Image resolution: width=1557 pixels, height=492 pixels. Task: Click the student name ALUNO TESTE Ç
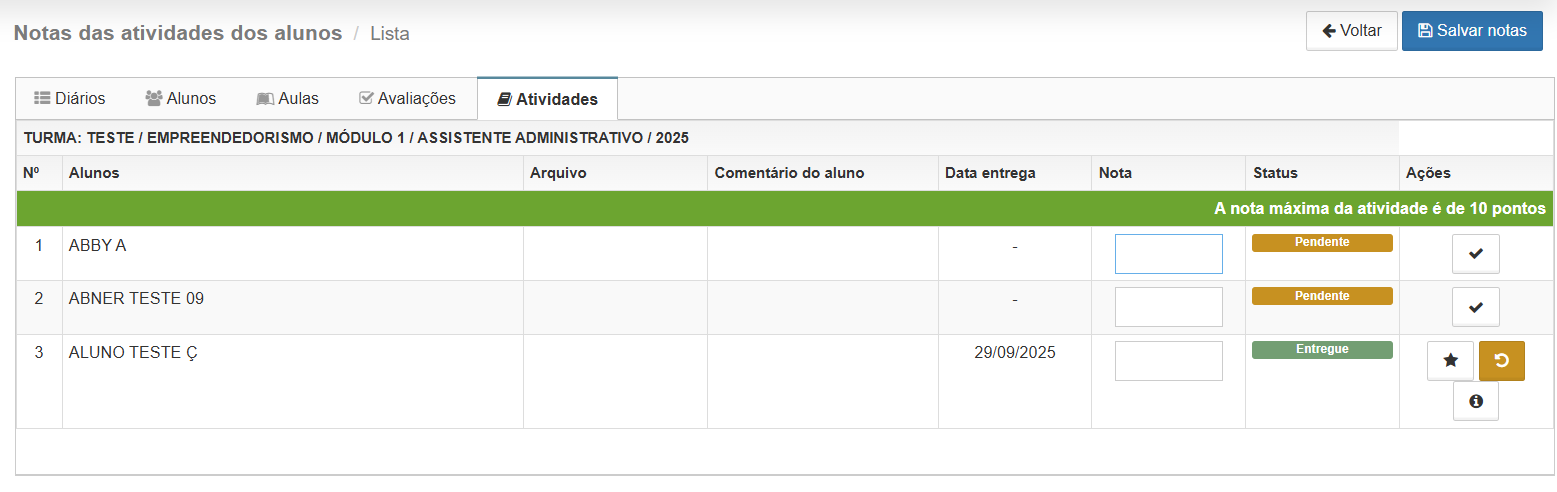click(x=133, y=352)
